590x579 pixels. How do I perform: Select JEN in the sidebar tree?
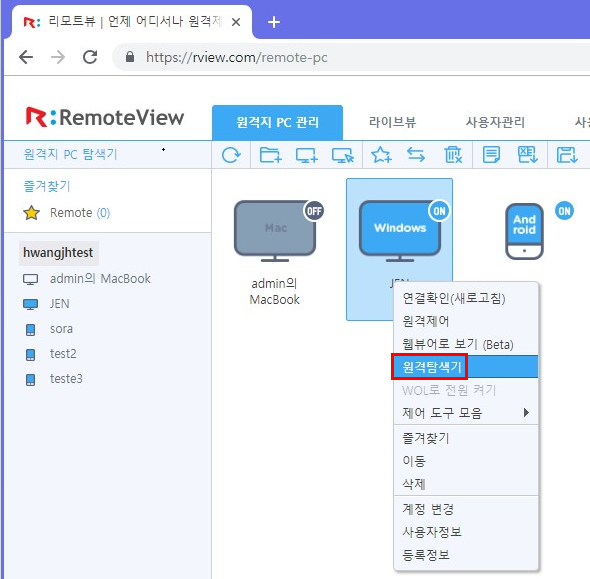(59, 304)
